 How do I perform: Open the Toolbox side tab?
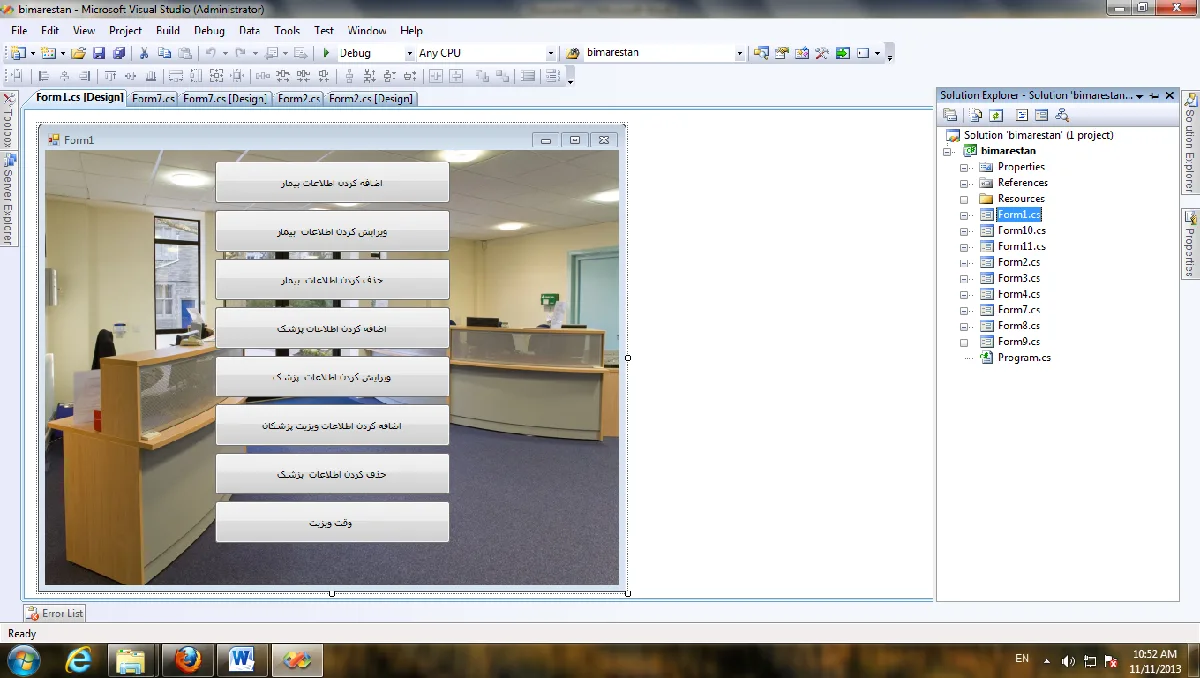tap(7, 120)
